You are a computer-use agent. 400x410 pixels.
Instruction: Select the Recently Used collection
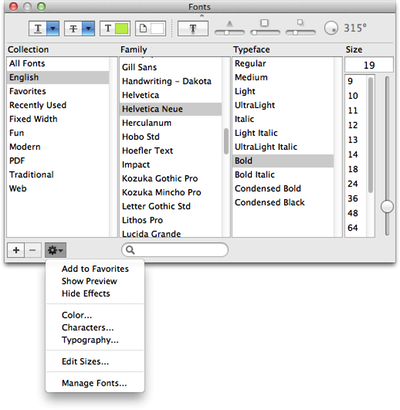coord(58,105)
